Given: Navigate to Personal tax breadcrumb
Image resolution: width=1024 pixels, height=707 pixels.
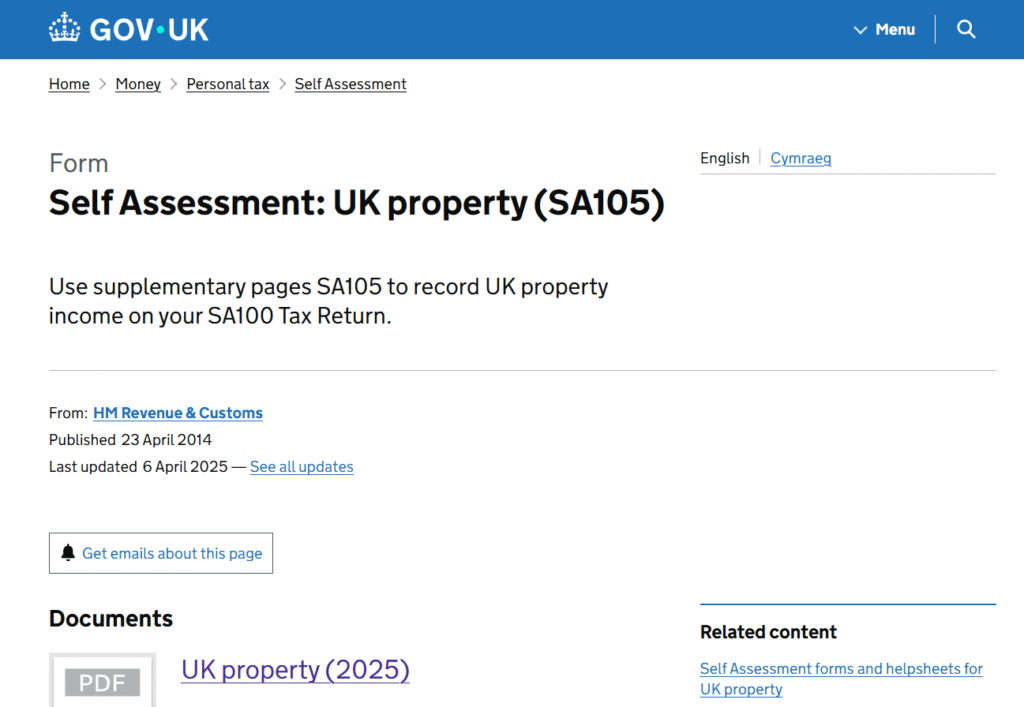Looking at the screenshot, I should [x=228, y=84].
